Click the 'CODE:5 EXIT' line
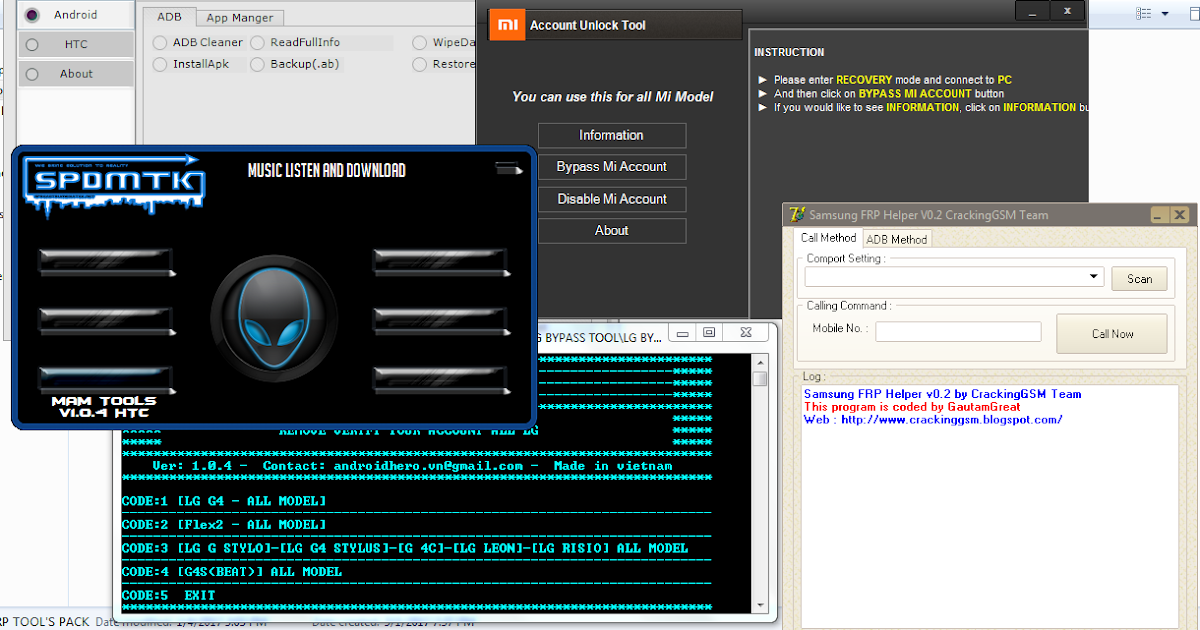The height and width of the screenshot is (630, 1200). 169,596
